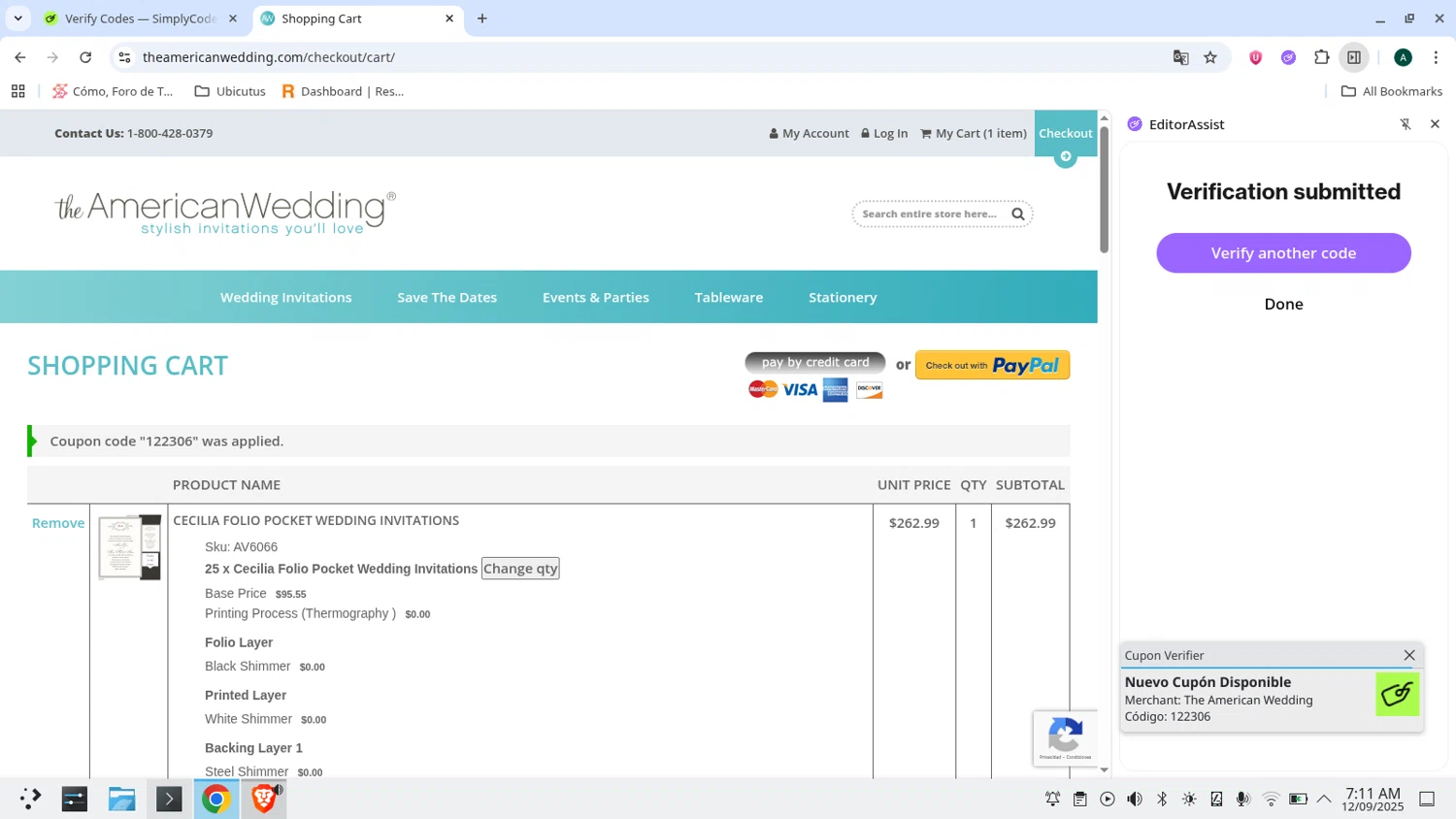Screen dimensions: 1456x819
Task: Go to My Account
Action: click(809, 133)
